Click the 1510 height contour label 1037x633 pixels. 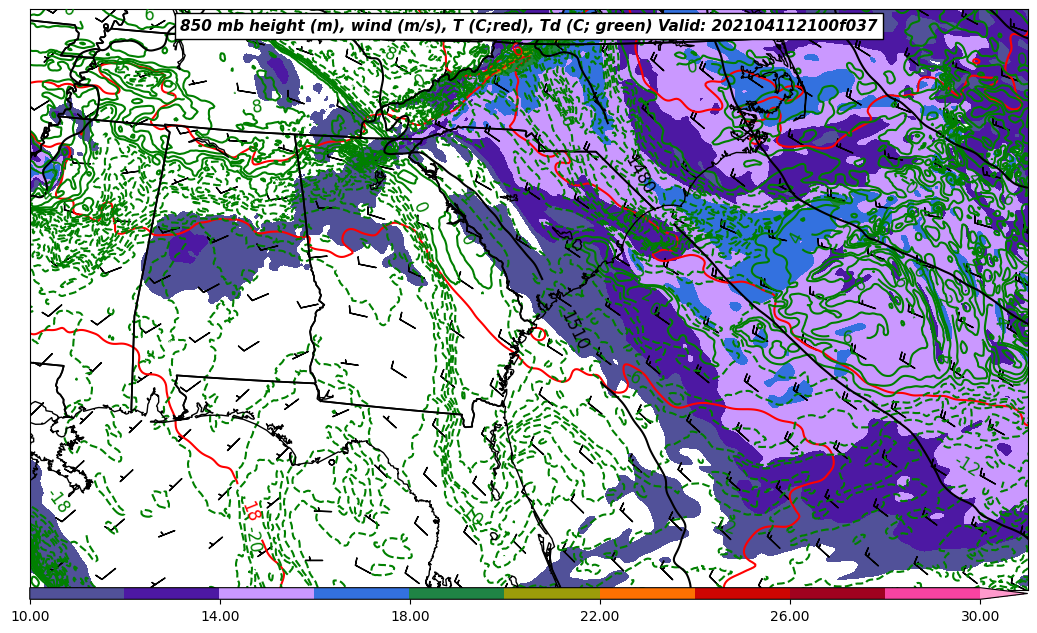coord(575,330)
